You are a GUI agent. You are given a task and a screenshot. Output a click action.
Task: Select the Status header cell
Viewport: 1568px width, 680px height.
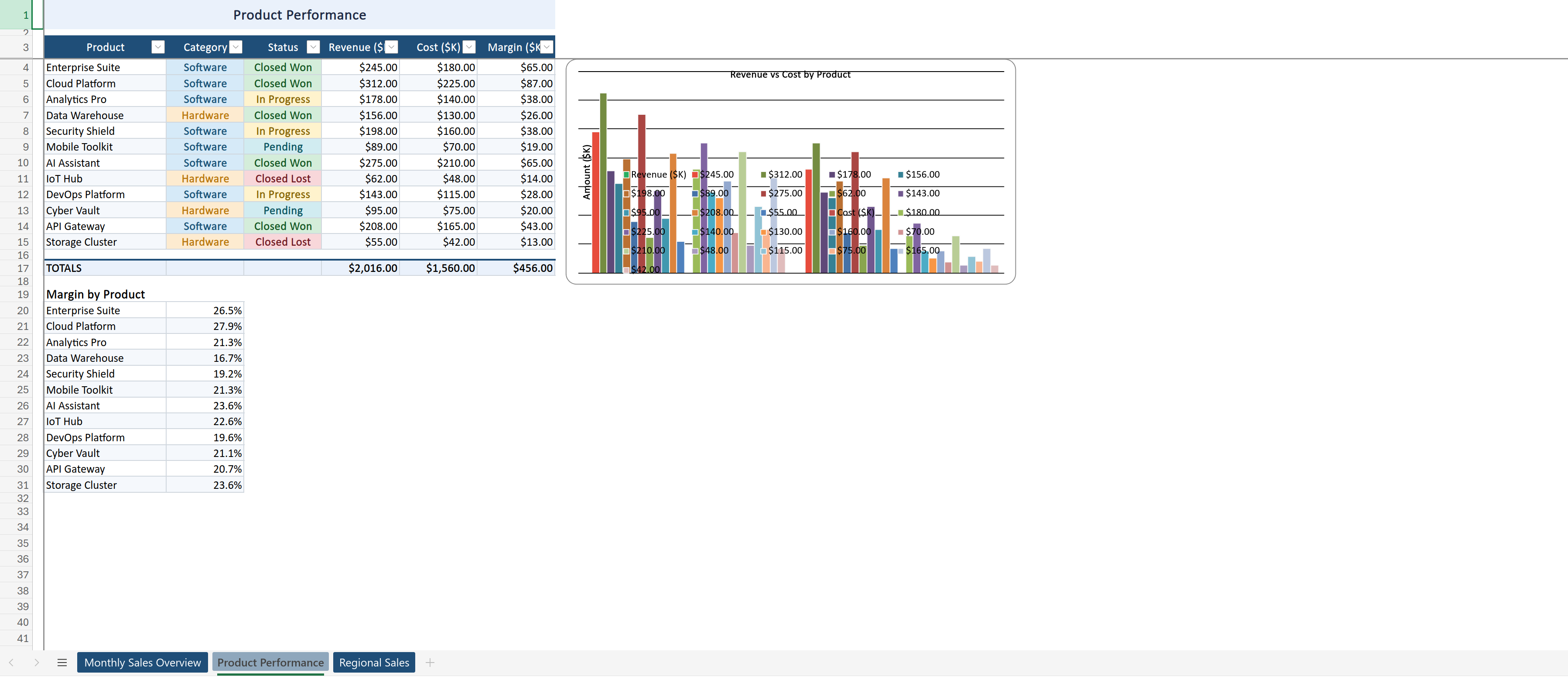283,47
